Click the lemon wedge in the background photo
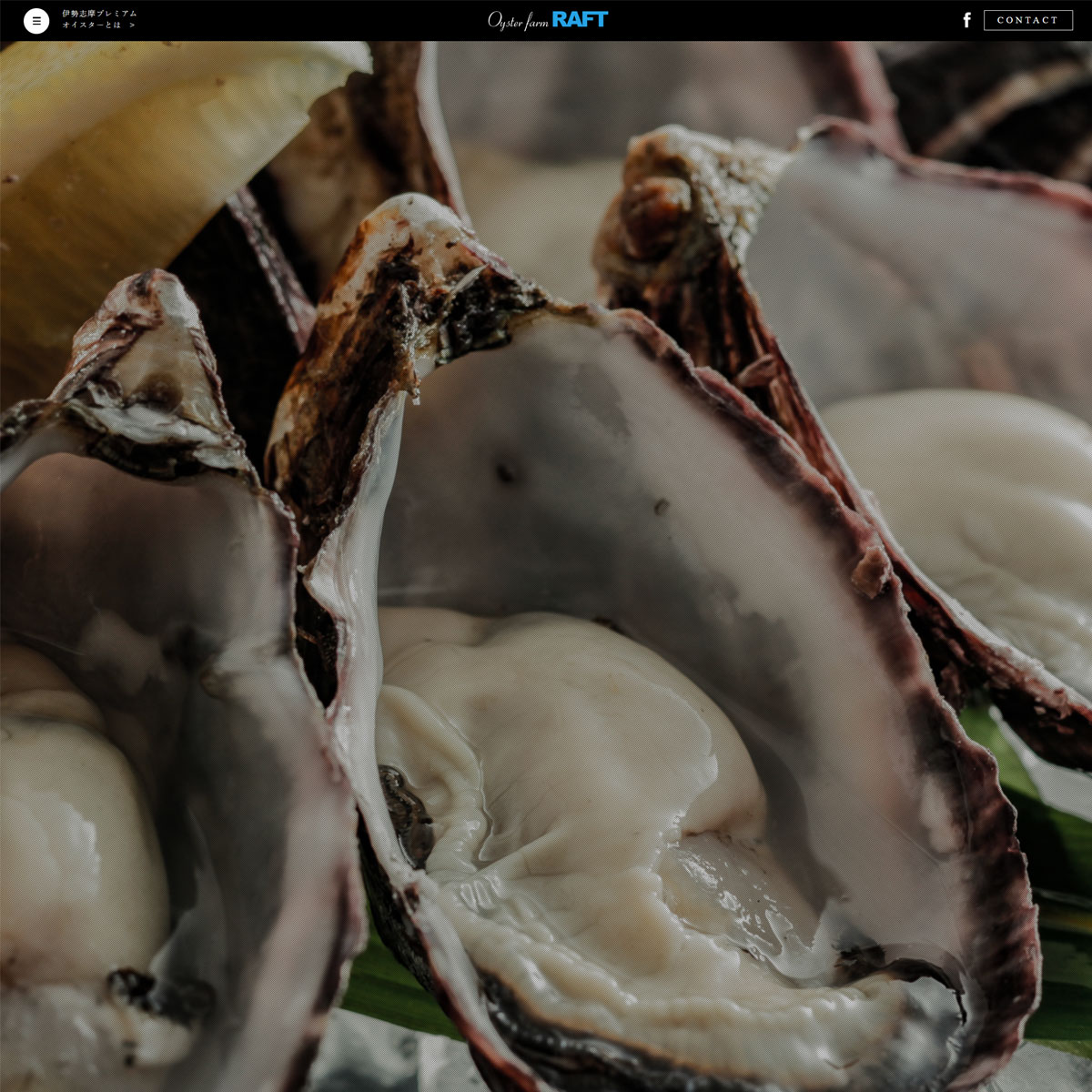The image size is (1092, 1092). click(136, 164)
